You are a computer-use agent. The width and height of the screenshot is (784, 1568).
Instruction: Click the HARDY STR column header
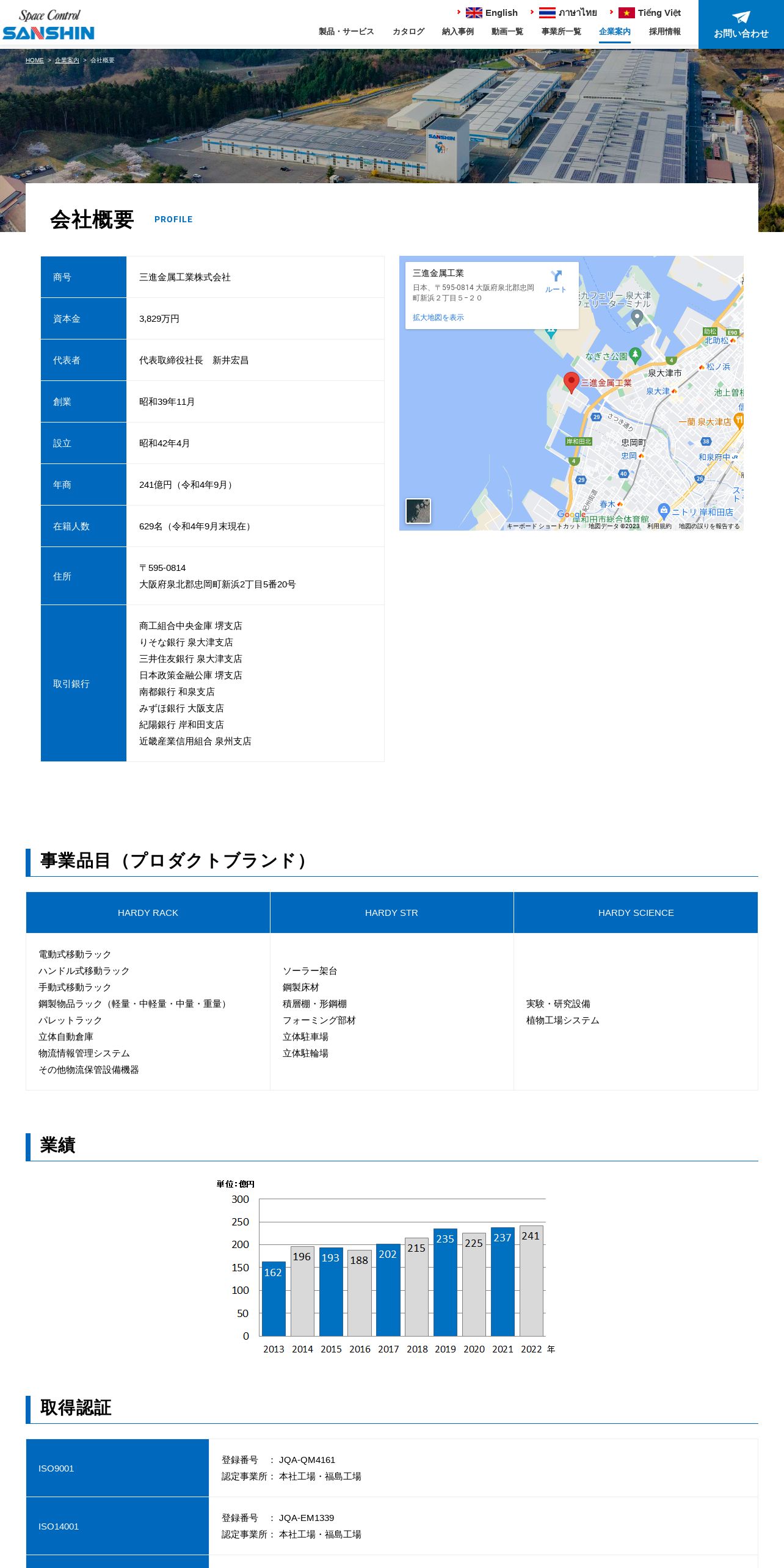391,913
